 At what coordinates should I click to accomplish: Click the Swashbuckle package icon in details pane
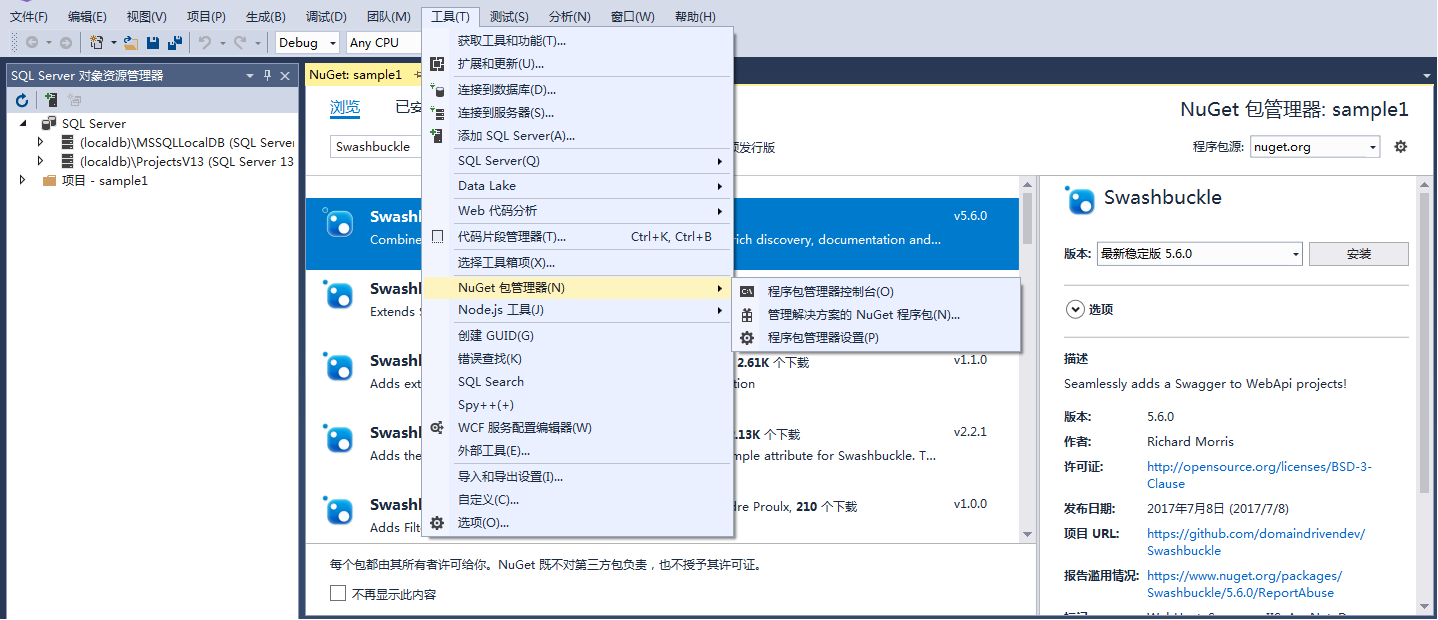click(1081, 201)
